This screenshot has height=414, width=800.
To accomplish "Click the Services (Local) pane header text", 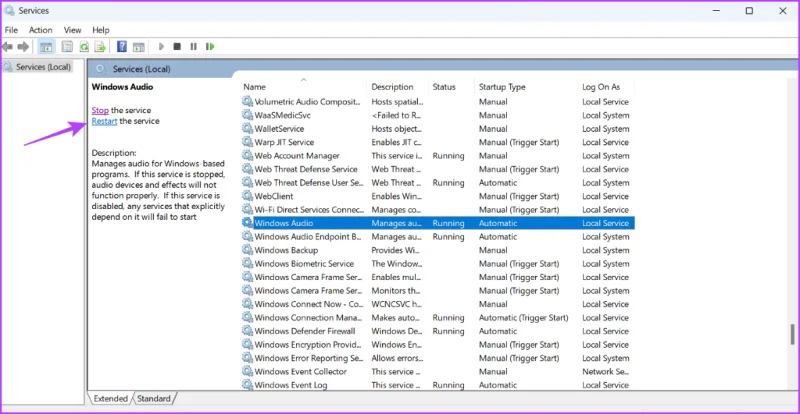I will click(x=141, y=69).
